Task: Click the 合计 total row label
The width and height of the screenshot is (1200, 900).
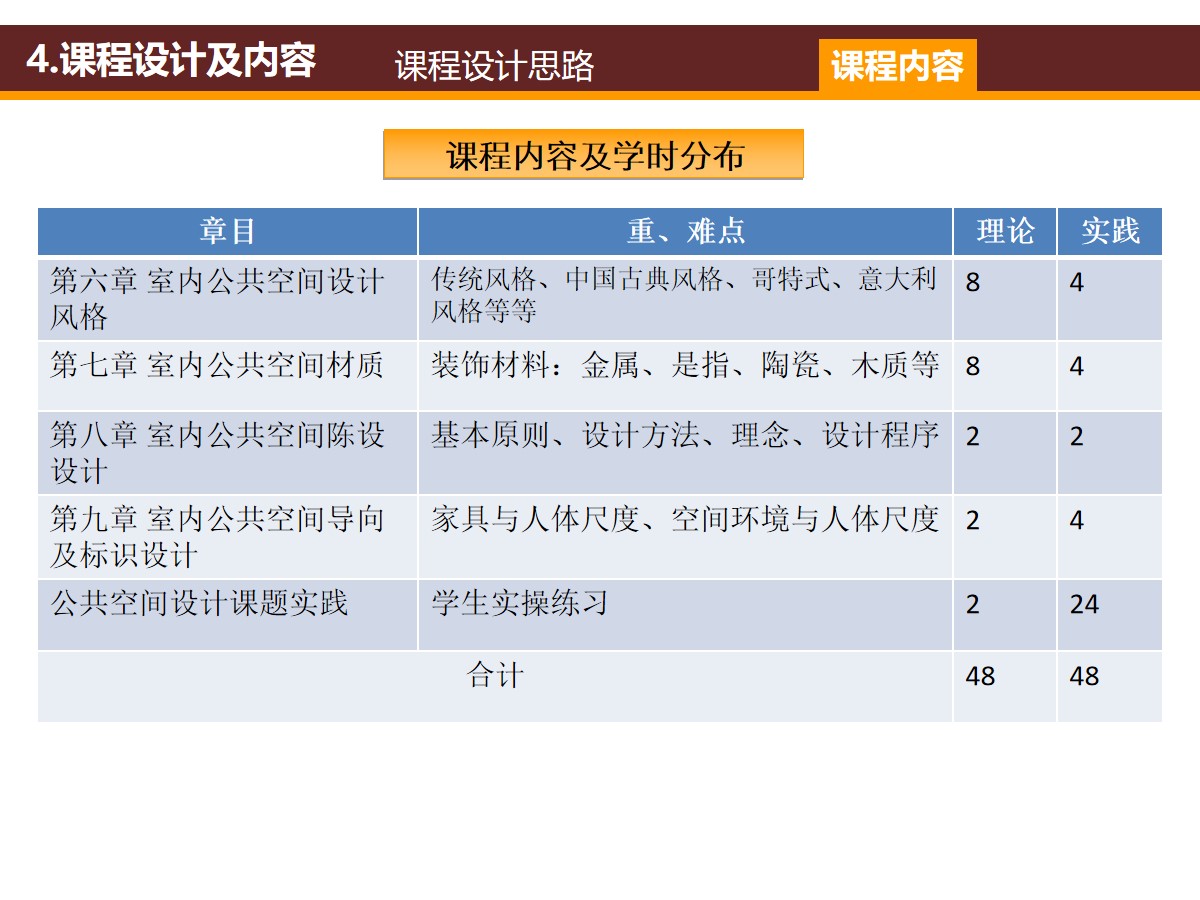Action: (x=495, y=676)
